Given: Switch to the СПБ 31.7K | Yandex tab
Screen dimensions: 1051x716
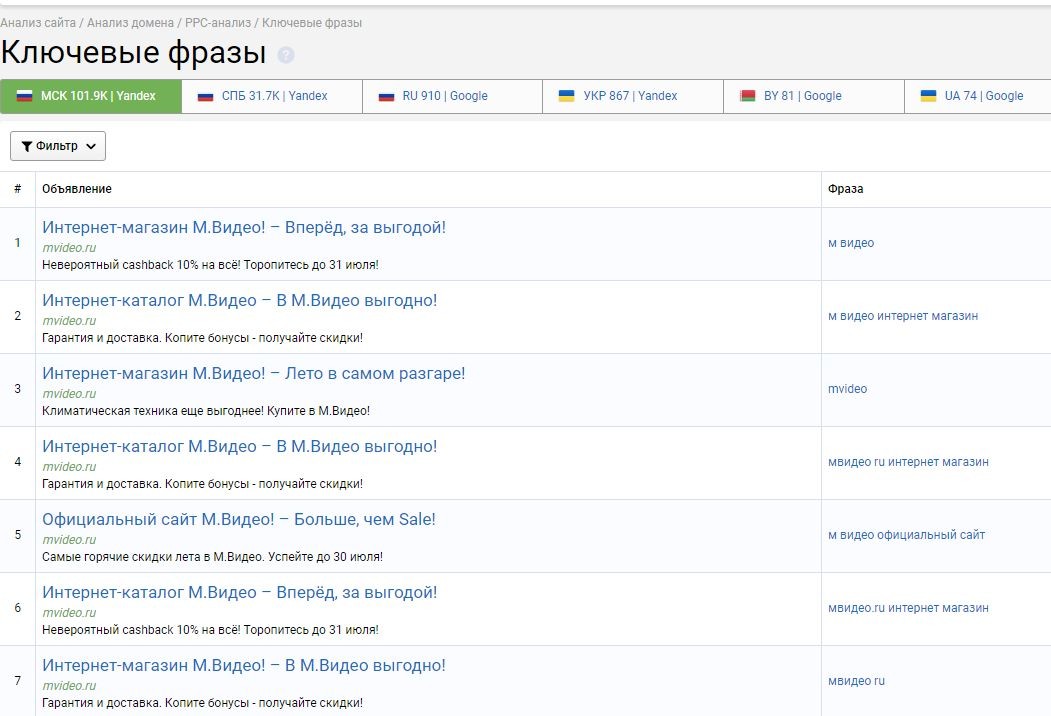Looking at the screenshot, I should click(x=272, y=96).
